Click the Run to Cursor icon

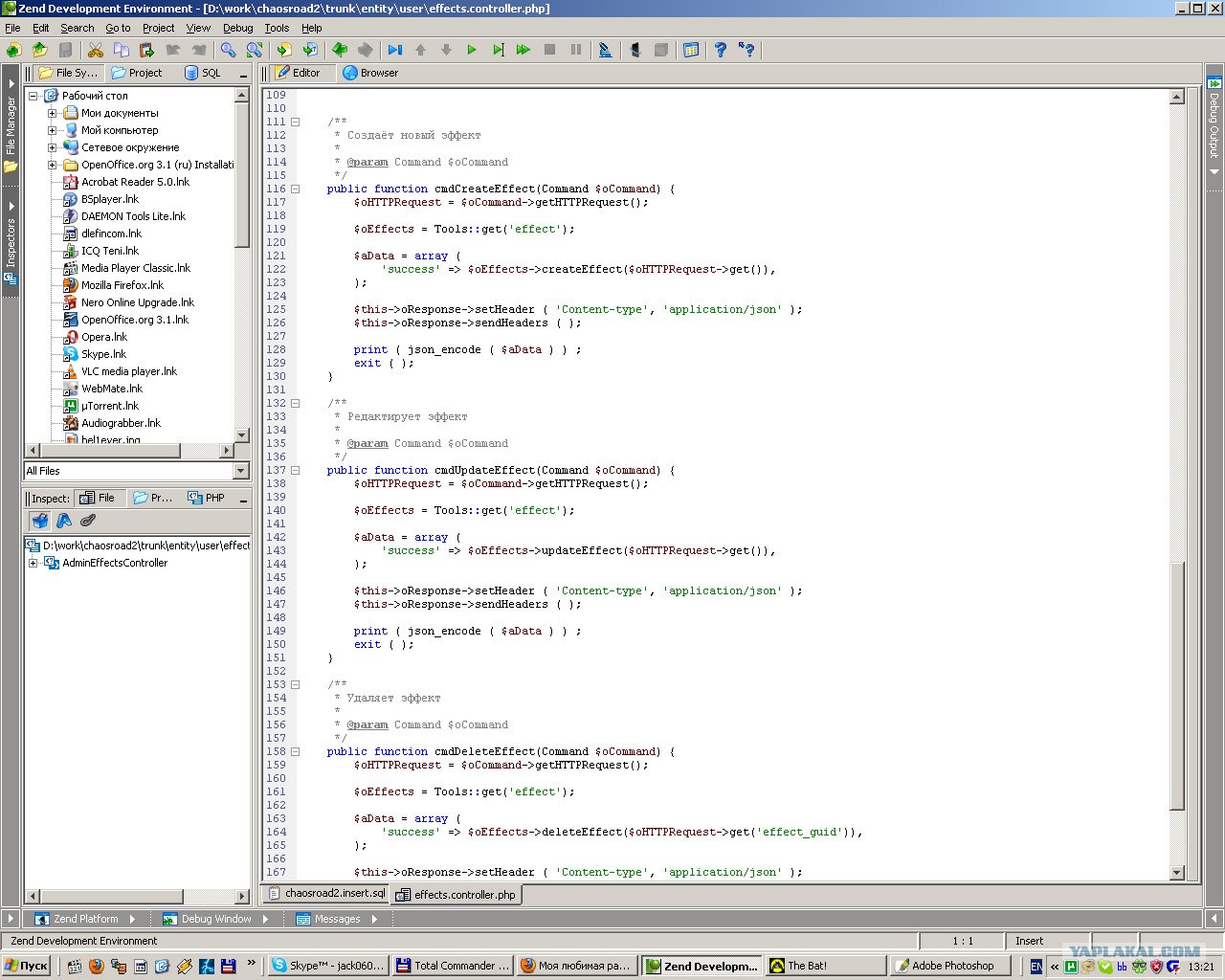[498, 50]
